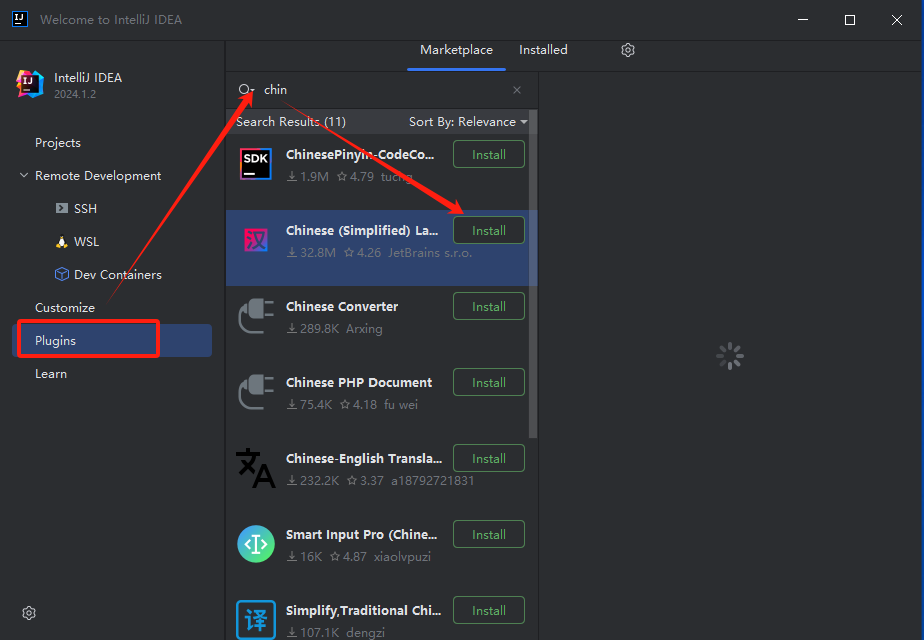Click the ChinesePinyin-CodeCompletion SDK plugin icon
The image size is (924, 640).
point(256,164)
